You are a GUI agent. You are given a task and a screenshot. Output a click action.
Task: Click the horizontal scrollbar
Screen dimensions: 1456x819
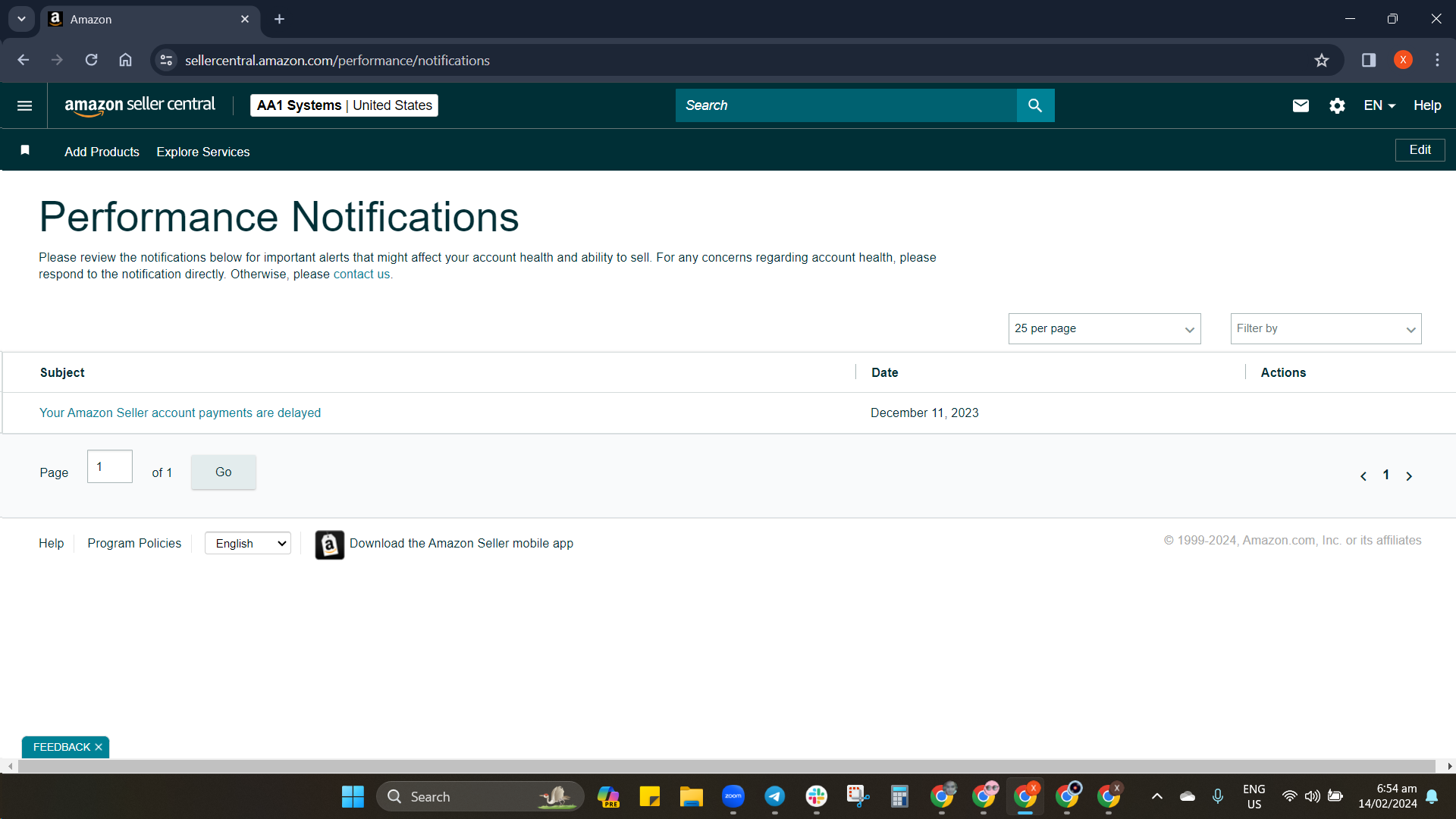point(726,767)
